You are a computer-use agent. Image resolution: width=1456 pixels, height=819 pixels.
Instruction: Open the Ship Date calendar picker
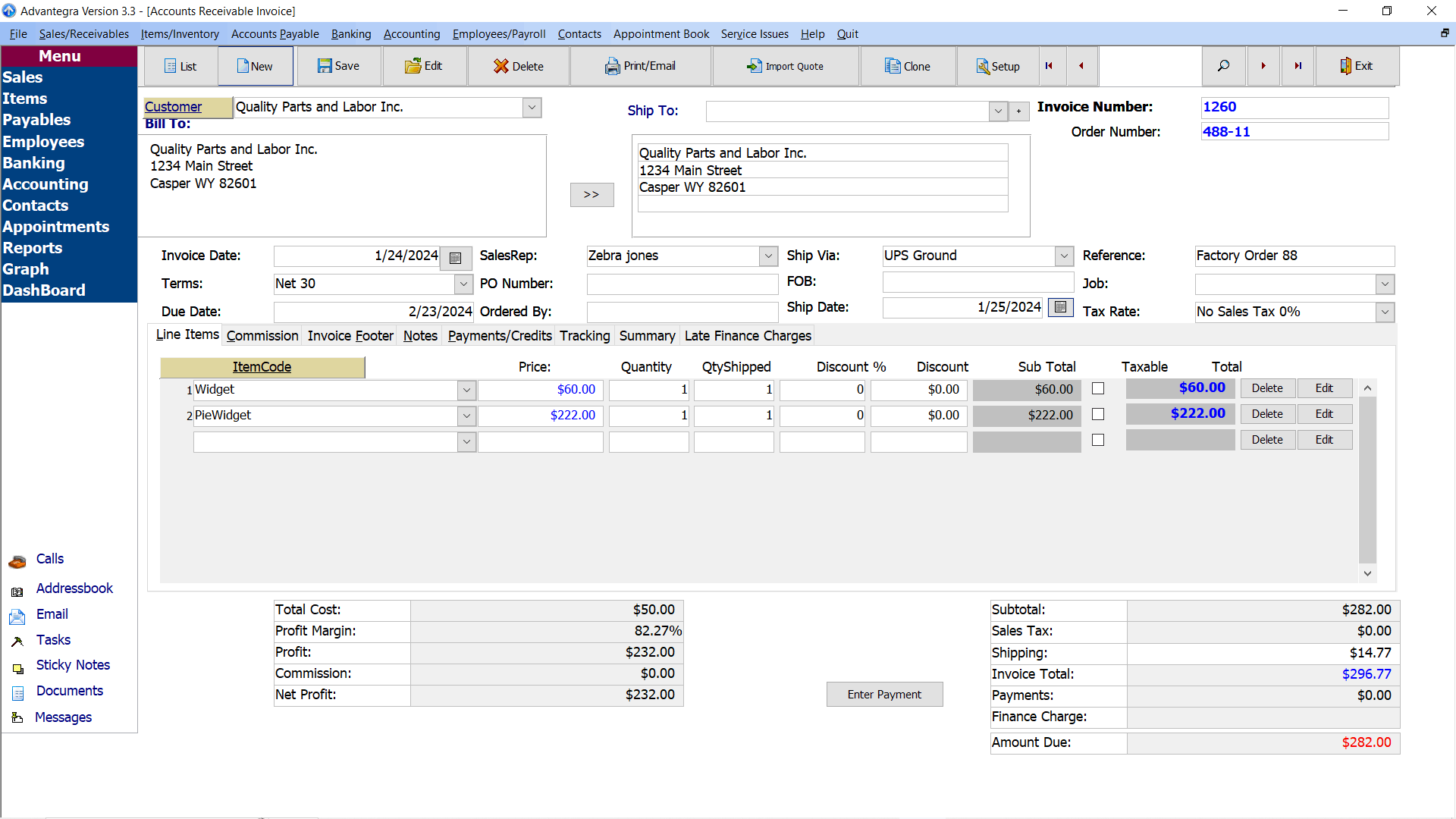click(1061, 307)
